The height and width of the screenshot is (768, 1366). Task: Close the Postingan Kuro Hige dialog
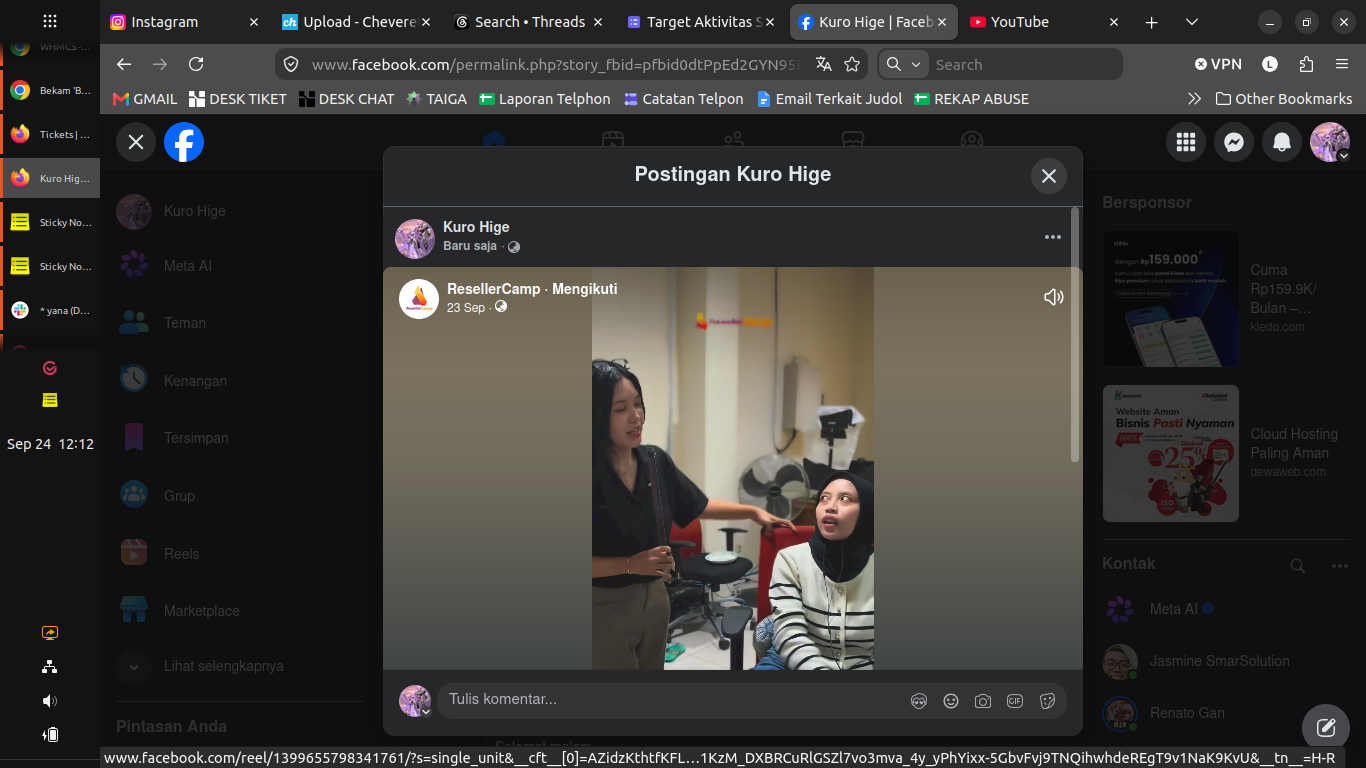pyautogui.click(x=1049, y=176)
